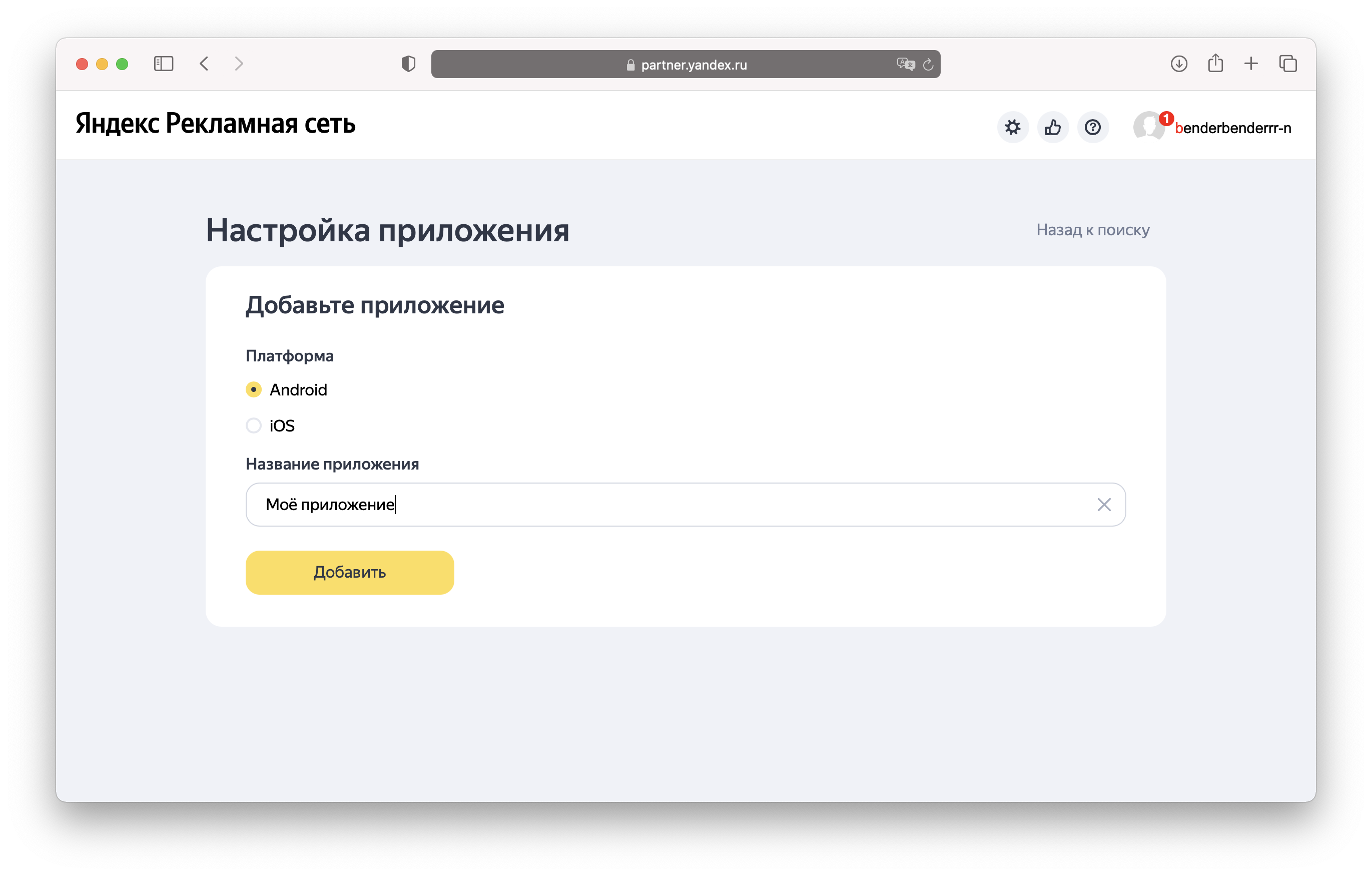Viewport: 1372px width, 876px height.
Task: Open help with the question mark icon
Action: click(x=1092, y=127)
